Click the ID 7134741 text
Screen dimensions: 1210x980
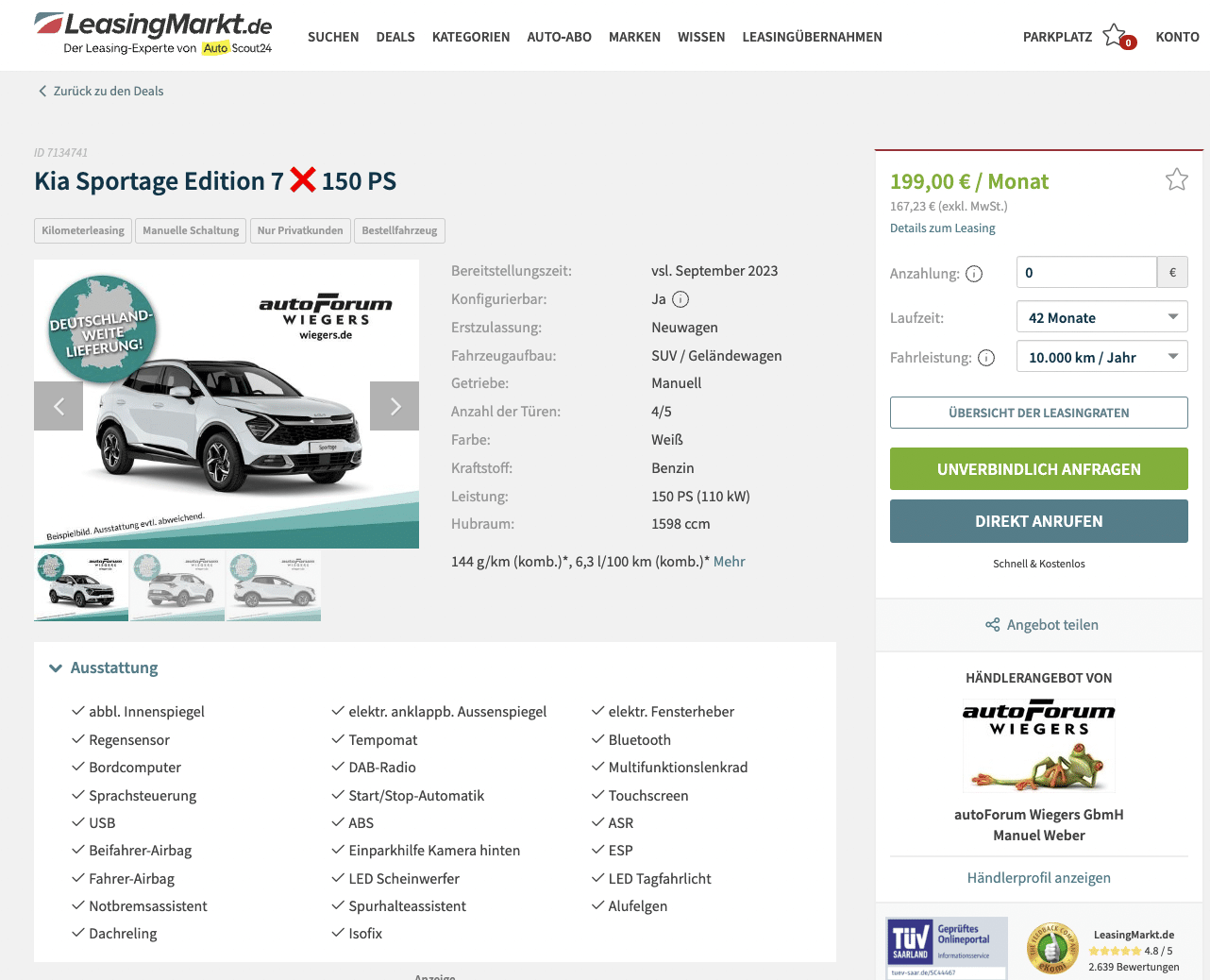click(x=60, y=153)
